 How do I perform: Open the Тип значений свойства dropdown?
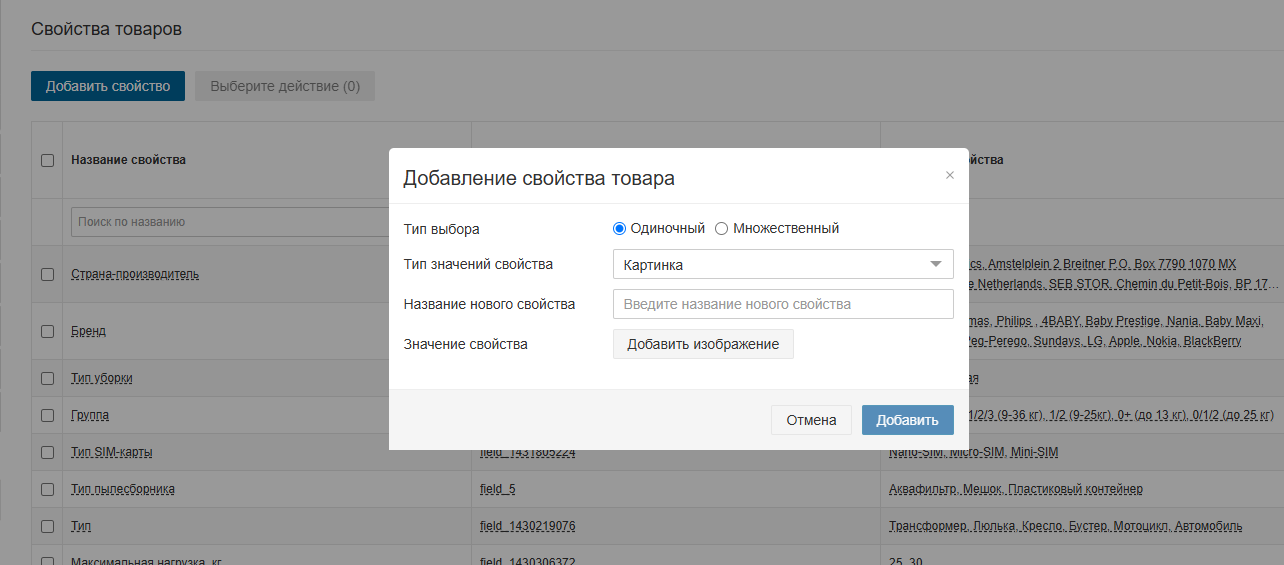click(x=783, y=264)
